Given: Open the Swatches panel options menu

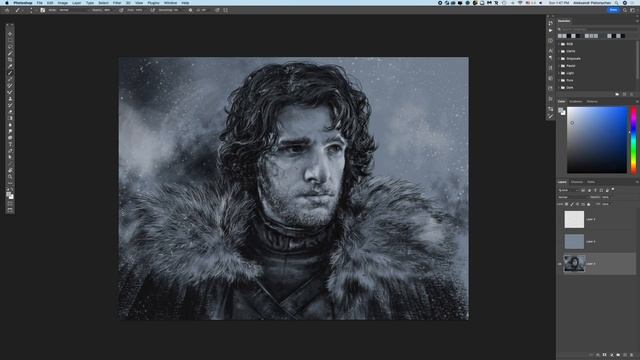Looking at the screenshot, I should 637,21.
